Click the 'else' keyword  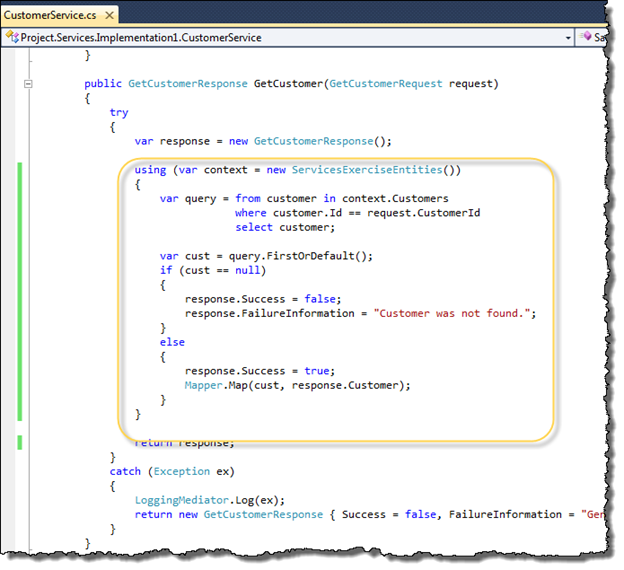pyautogui.click(x=172, y=342)
